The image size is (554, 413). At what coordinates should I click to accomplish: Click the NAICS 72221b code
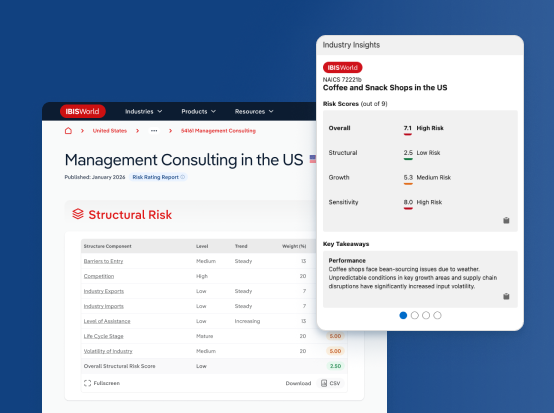[x=342, y=79]
